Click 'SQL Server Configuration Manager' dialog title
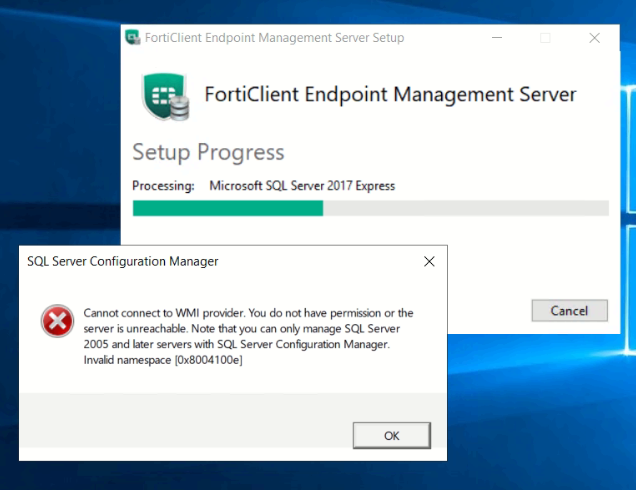Image resolution: width=636 pixels, height=490 pixels. 123,261
